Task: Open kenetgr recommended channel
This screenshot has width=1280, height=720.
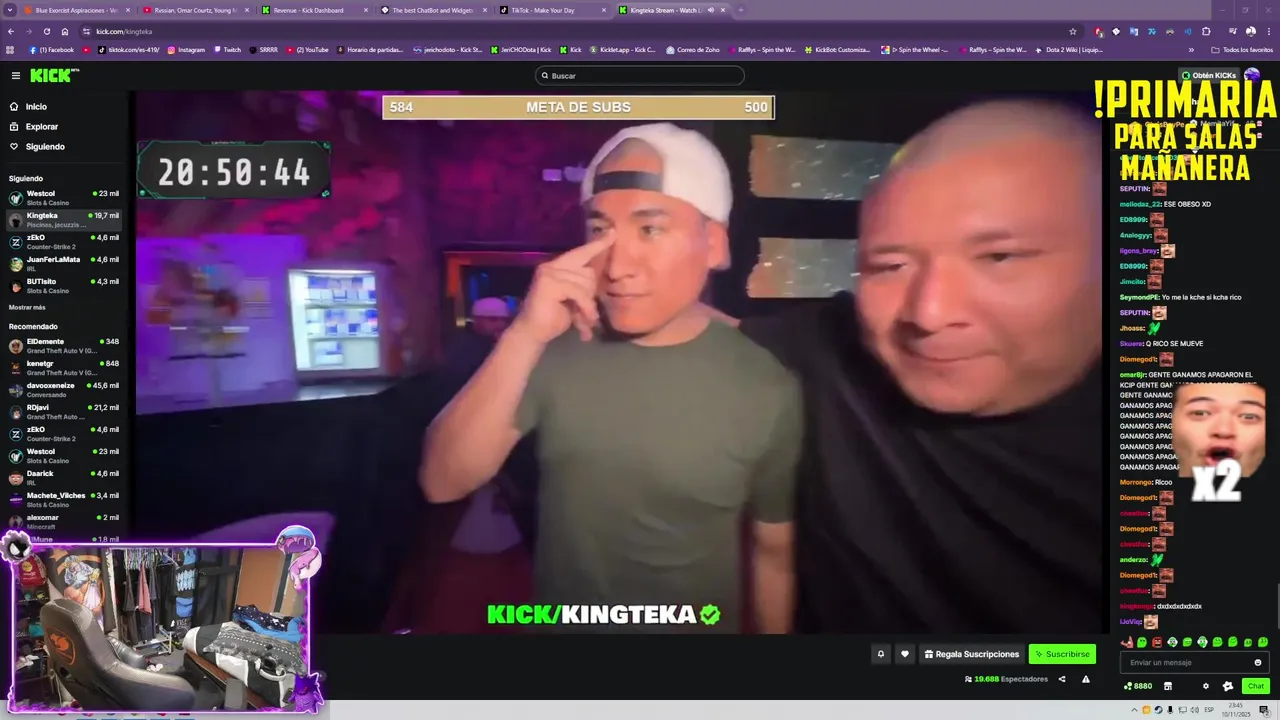Action: pyautogui.click(x=64, y=367)
